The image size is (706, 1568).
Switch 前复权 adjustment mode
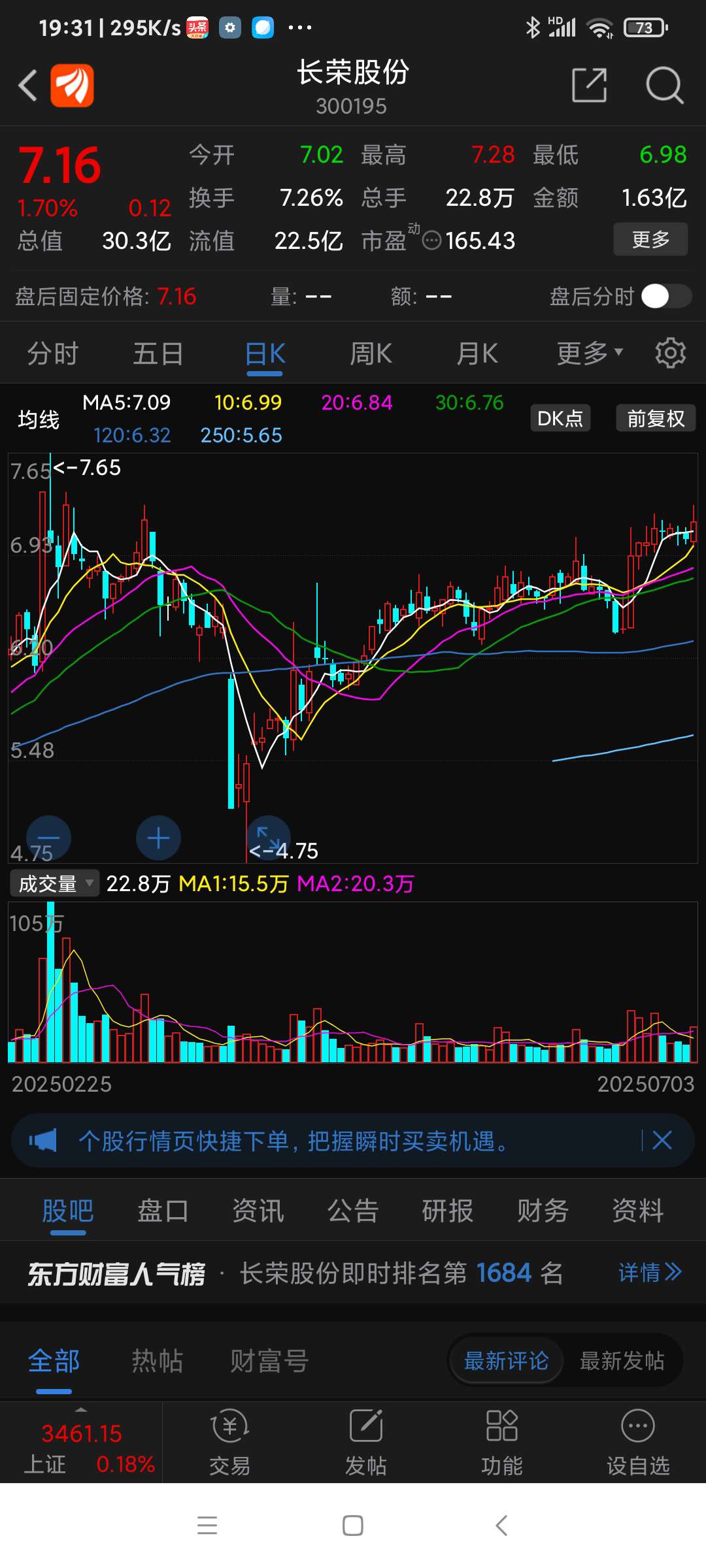pos(656,418)
